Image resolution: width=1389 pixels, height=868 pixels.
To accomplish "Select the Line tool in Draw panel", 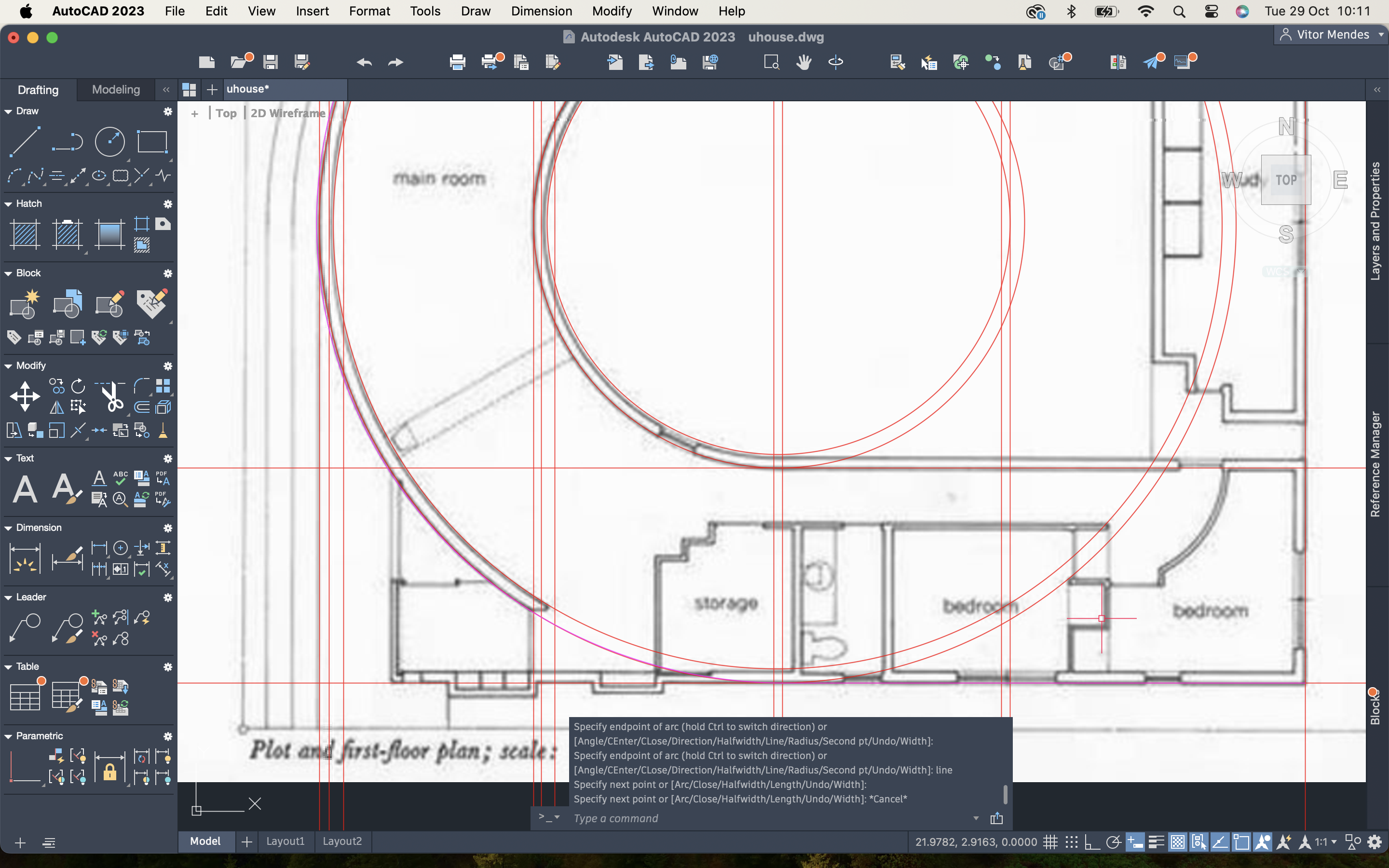I will tap(25, 142).
